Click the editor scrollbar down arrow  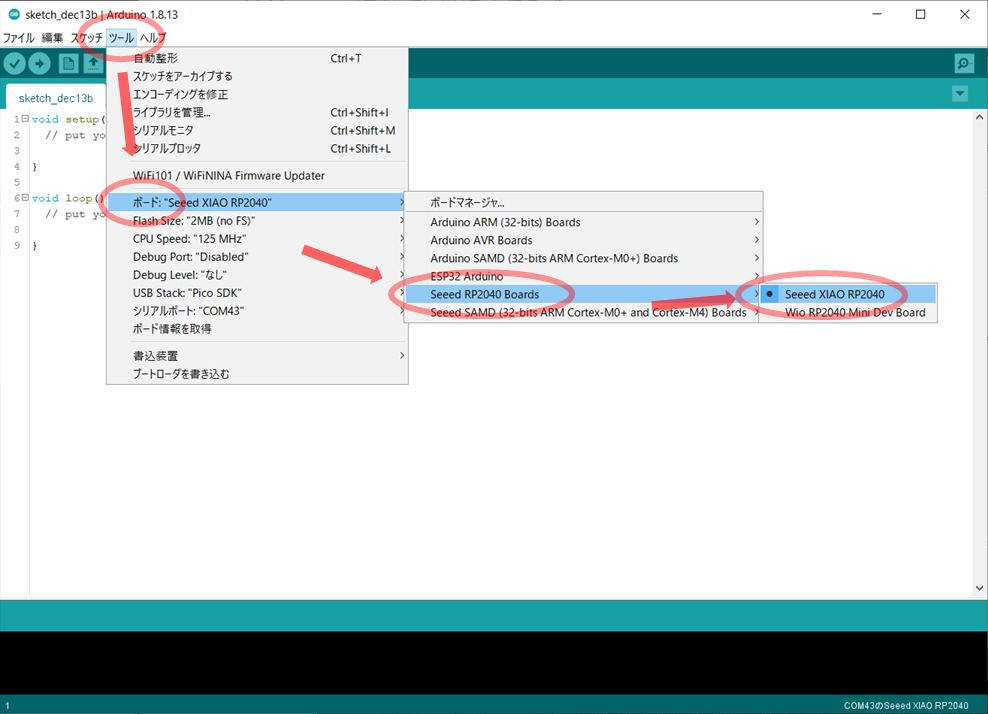(x=979, y=588)
